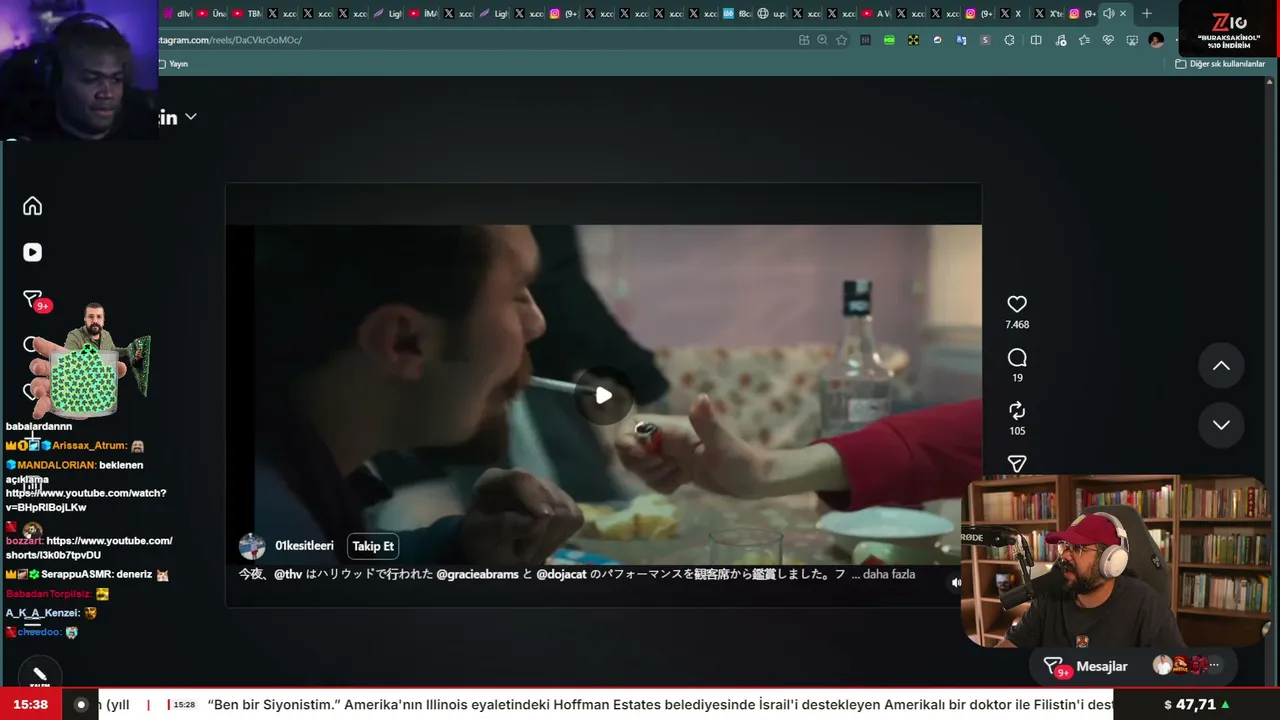The image size is (1280, 720).
Task: Switch to the "u.p" globe tab
Action: coord(771,14)
